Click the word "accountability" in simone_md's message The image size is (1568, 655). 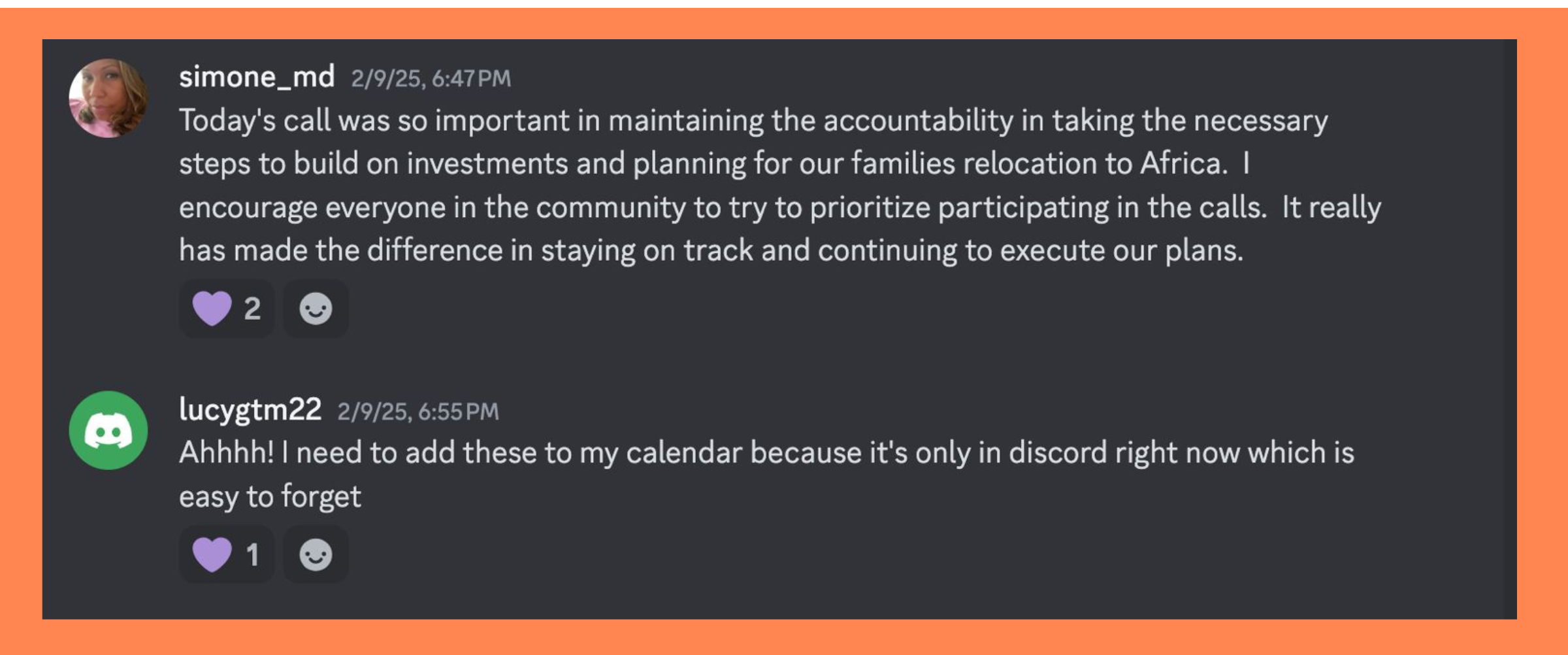(x=918, y=121)
